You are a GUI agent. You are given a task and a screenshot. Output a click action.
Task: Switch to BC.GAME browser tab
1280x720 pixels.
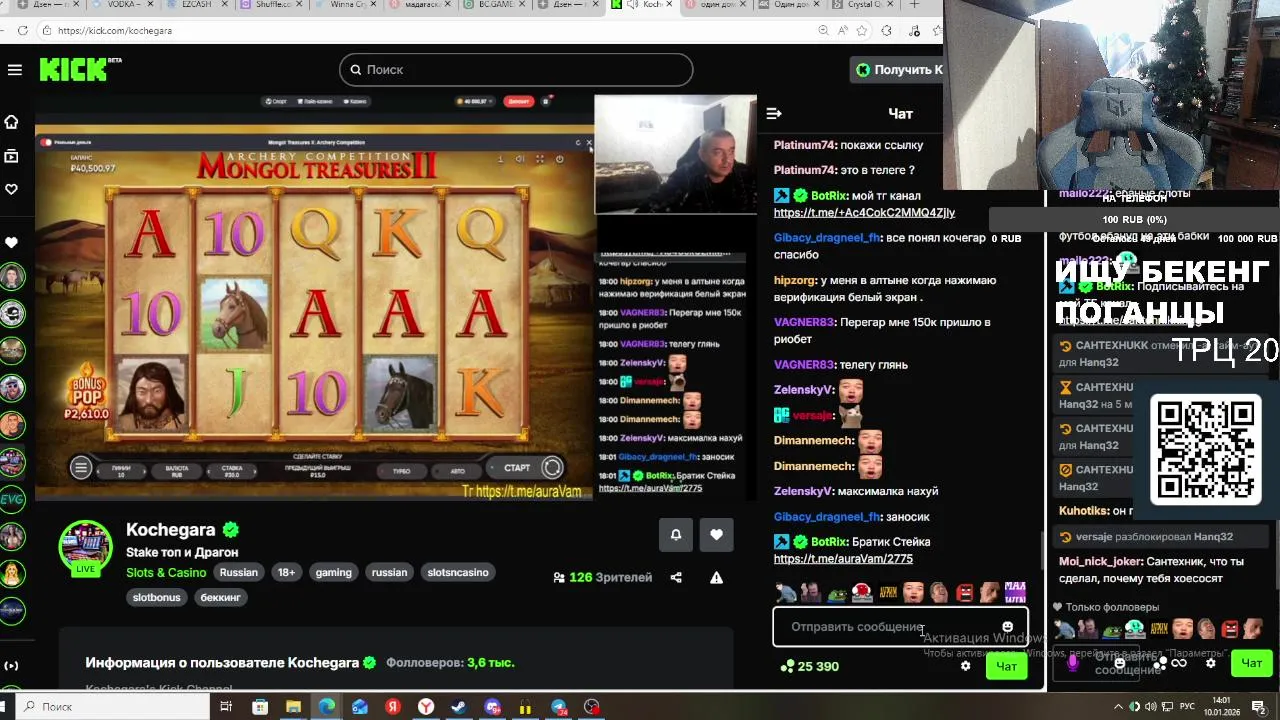click(x=494, y=5)
